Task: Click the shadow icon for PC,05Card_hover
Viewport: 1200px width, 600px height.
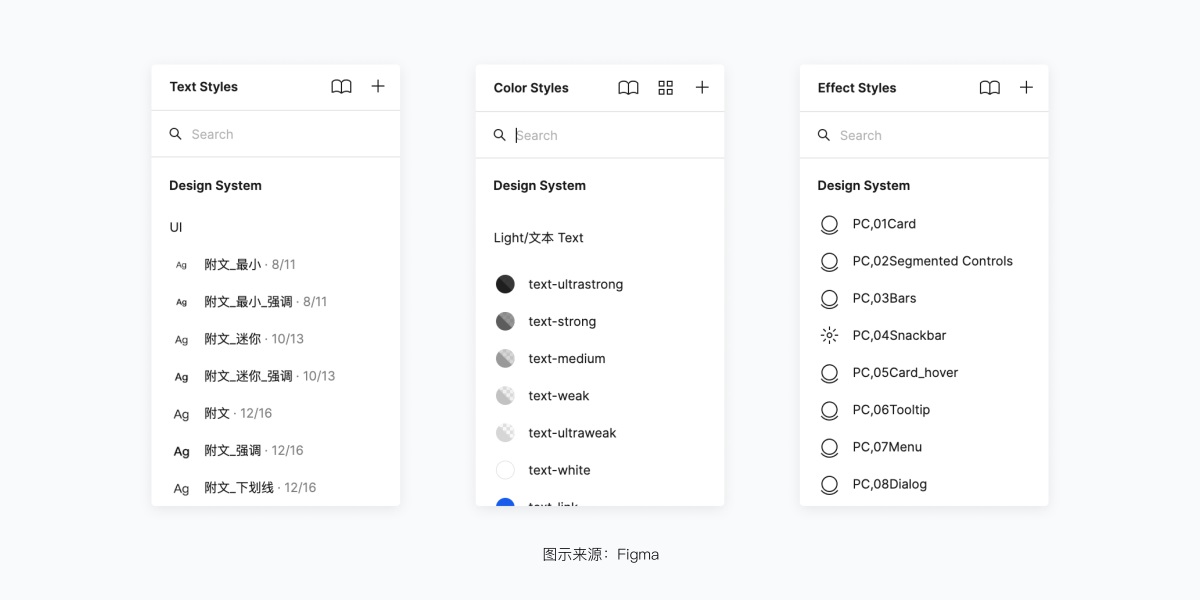Action: pos(829,373)
